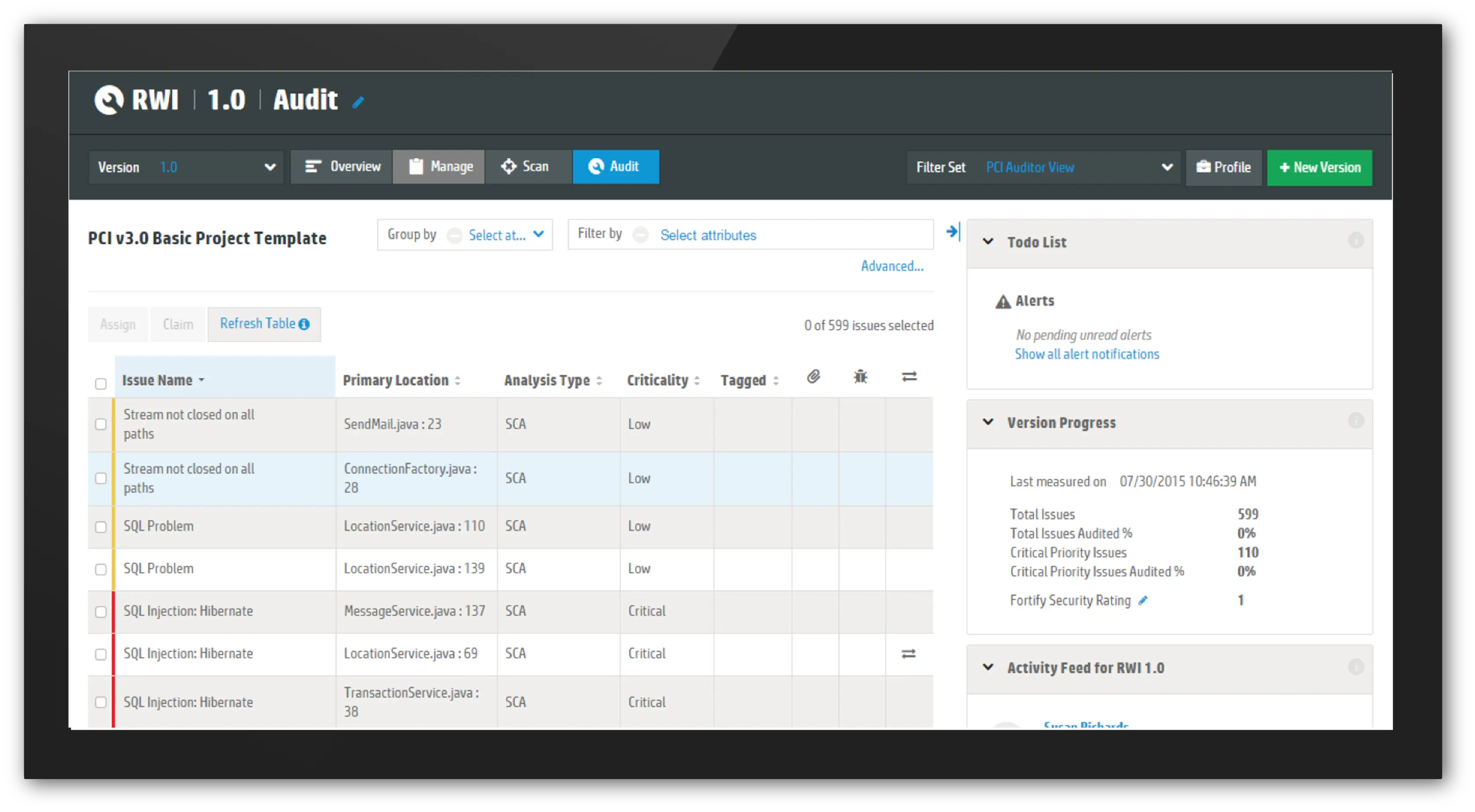Screen dimensions: 1475x812
Task: Tick the select-all checkbox in the table header
Action: click(101, 384)
